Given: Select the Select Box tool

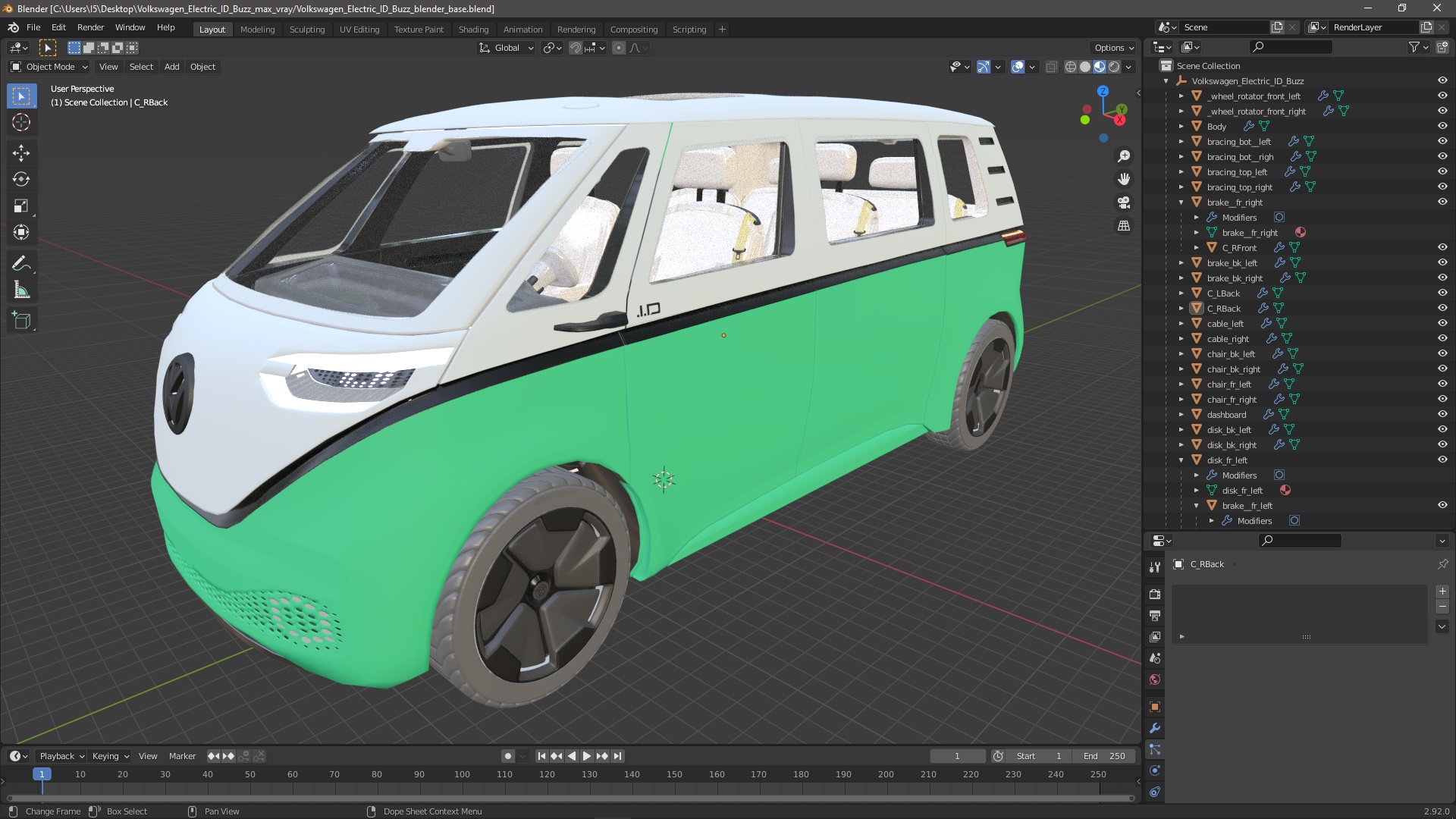Looking at the screenshot, I should [x=21, y=96].
